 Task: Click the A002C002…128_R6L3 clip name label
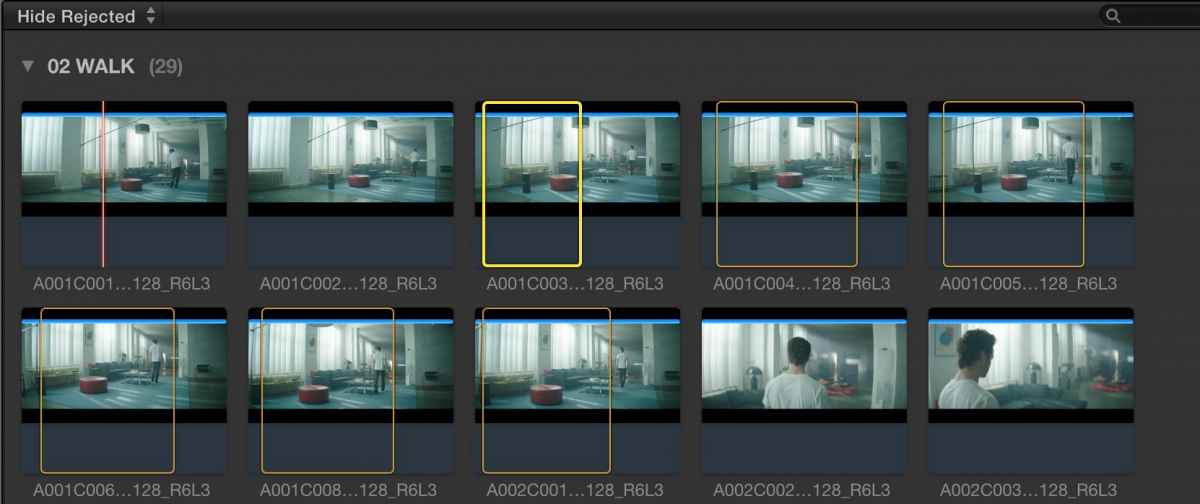802,490
